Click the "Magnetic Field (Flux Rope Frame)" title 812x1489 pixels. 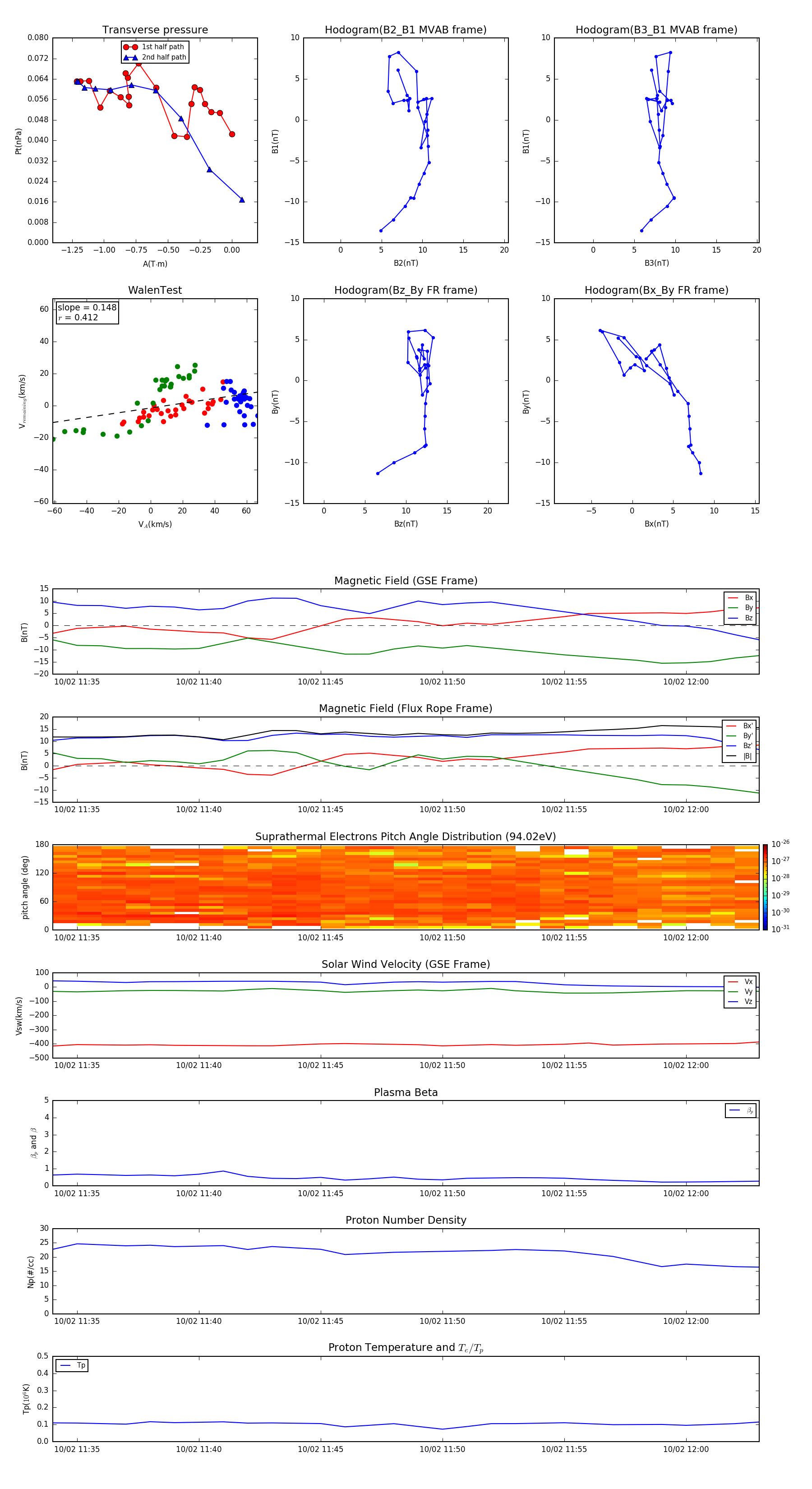[406, 708]
